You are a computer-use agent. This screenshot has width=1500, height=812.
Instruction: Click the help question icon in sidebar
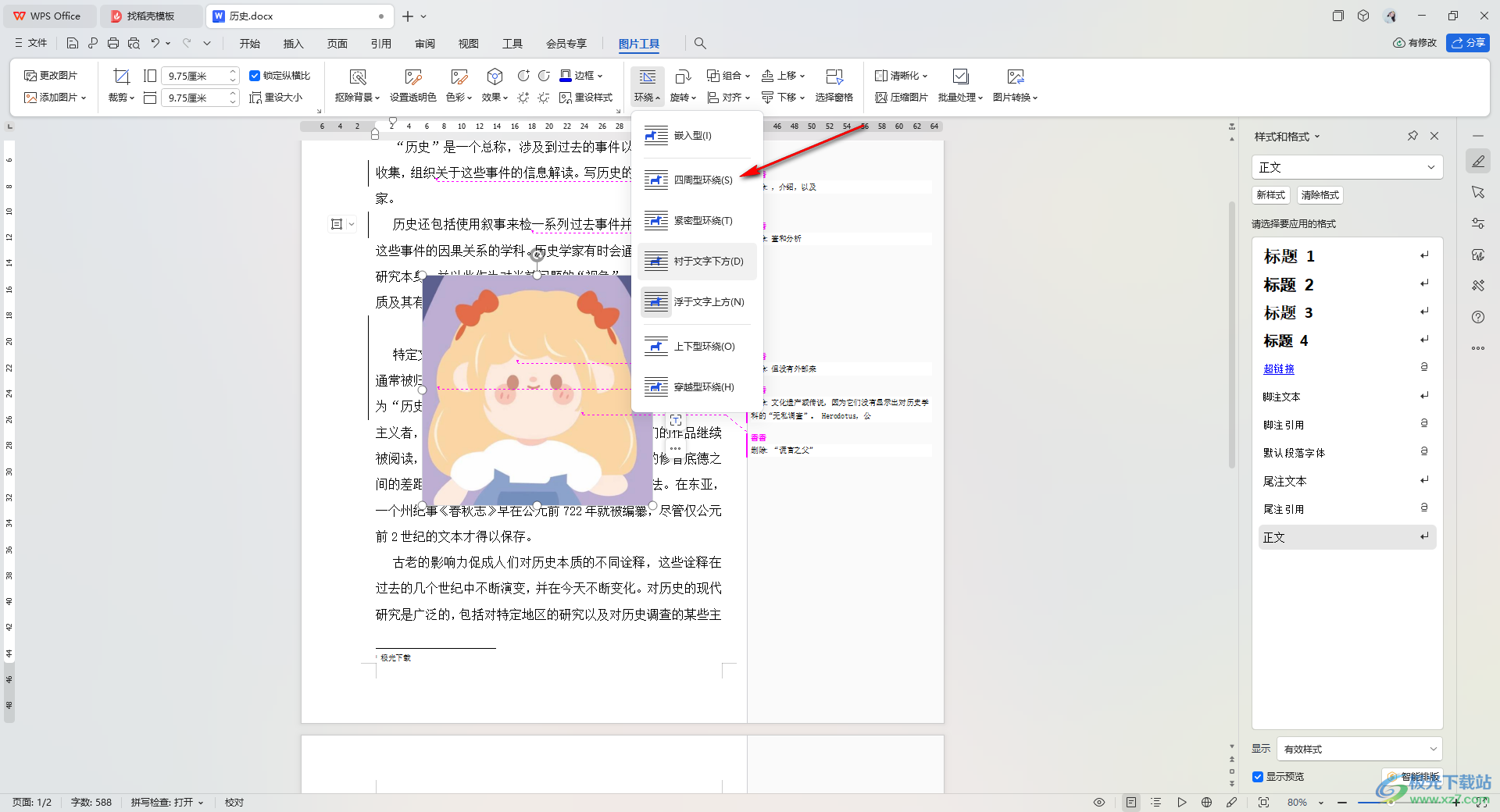point(1478,317)
